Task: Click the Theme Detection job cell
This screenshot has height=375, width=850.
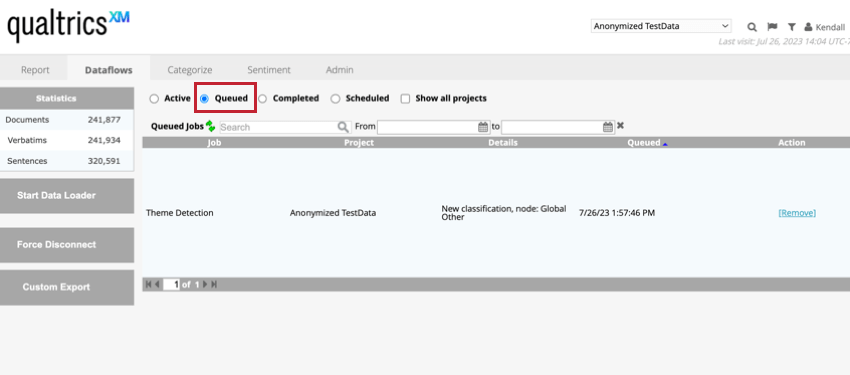Action: pyautogui.click(x=179, y=213)
